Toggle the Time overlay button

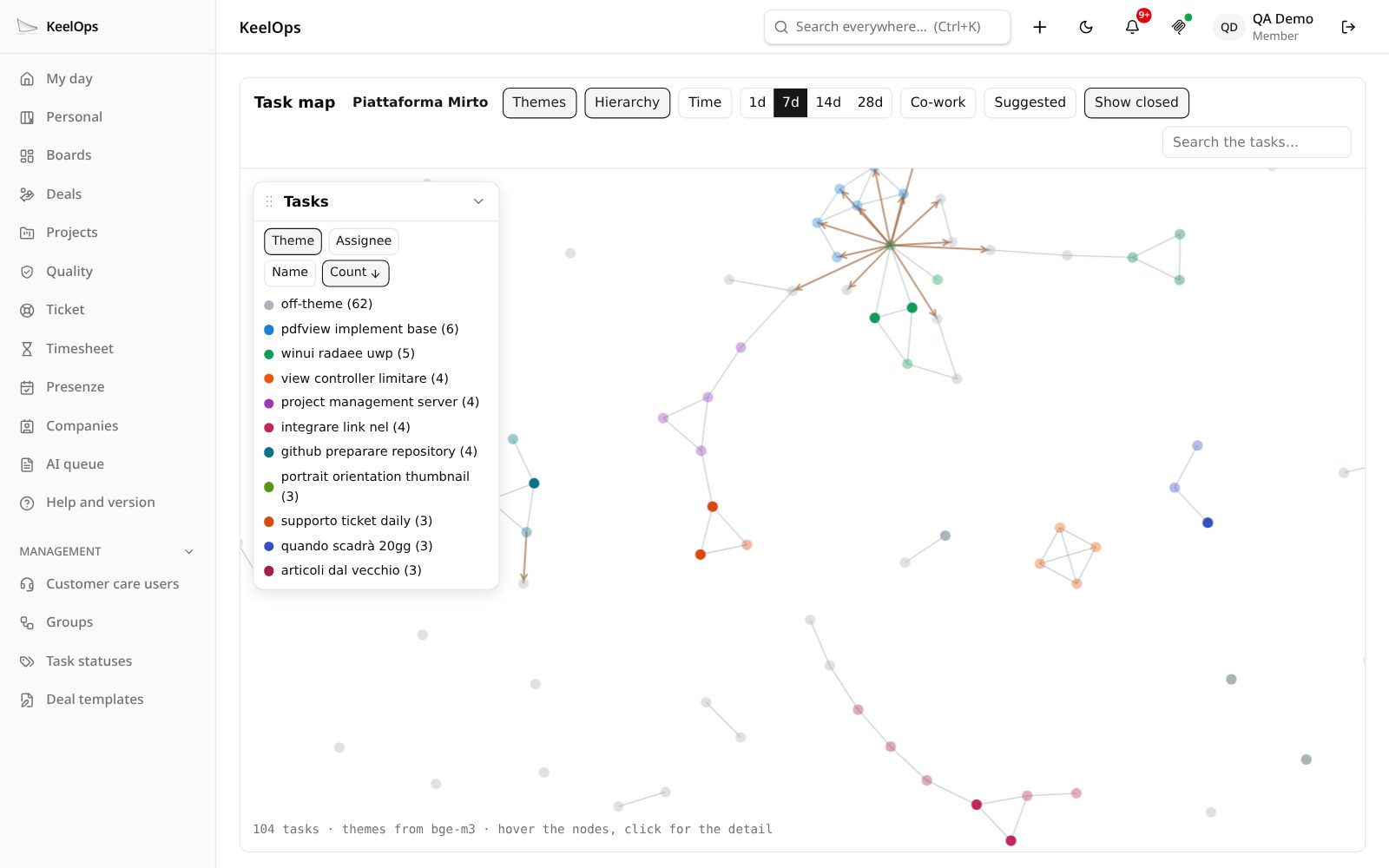pyautogui.click(x=705, y=102)
